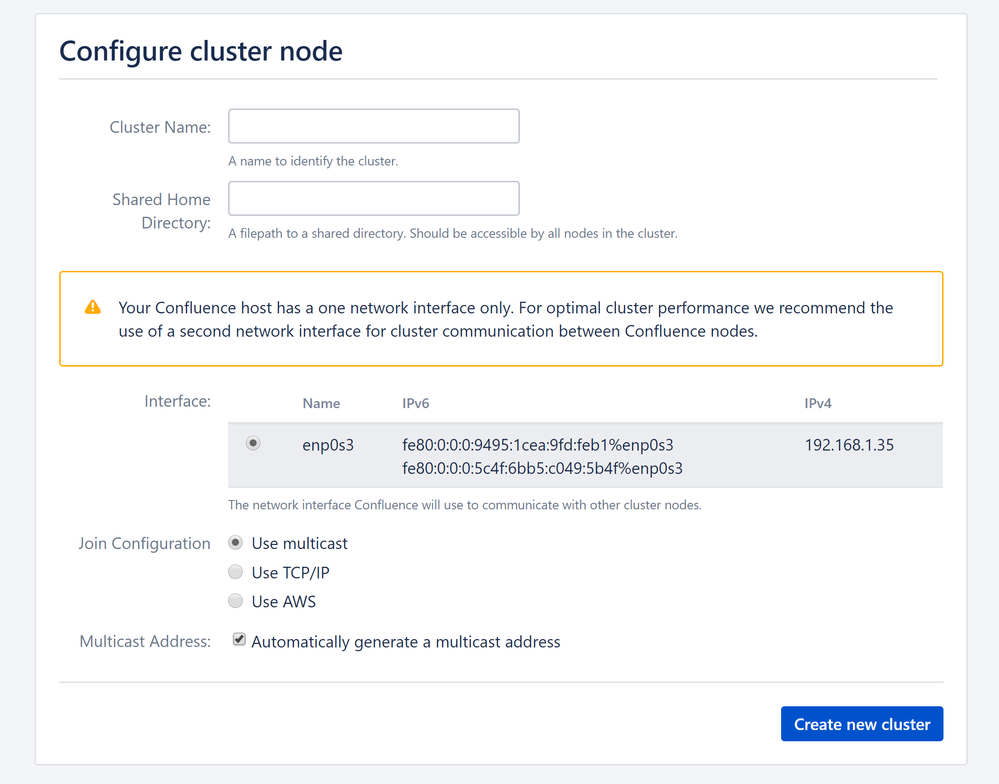Image resolution: width=999 pixels, height=784 pixels.
Task: Click the network interface description text
Action: click(465, 505)
